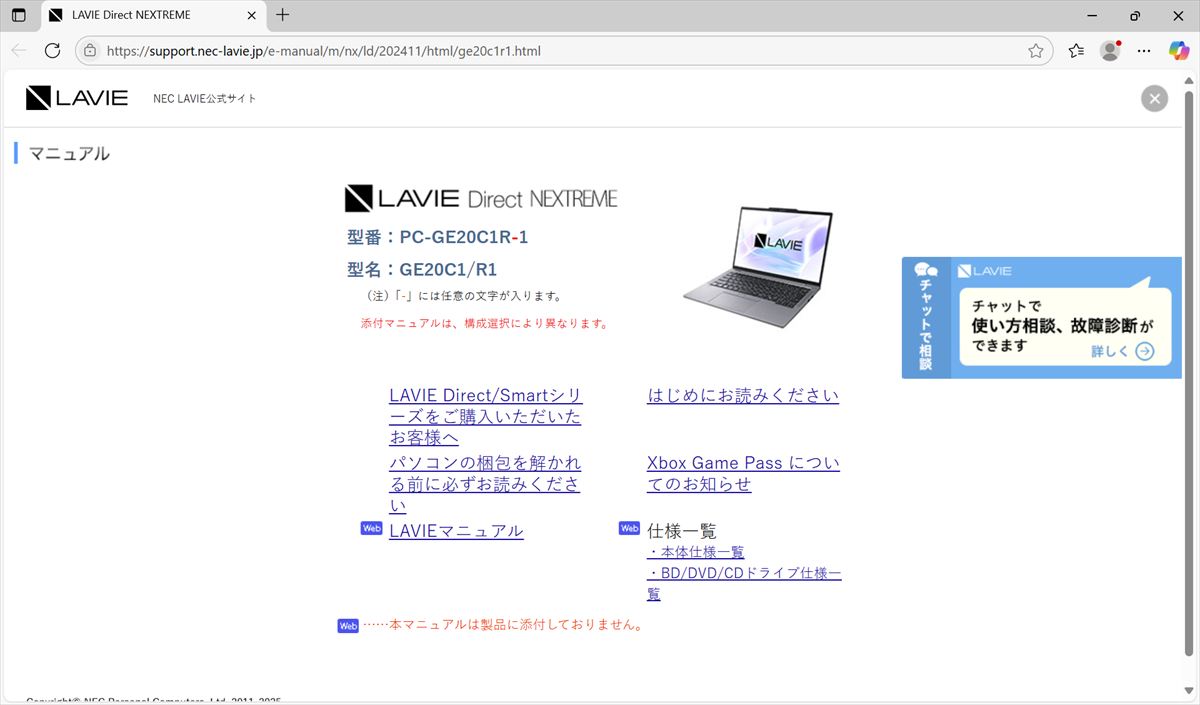The image size is (1200, 705).
Task: Click the red 添付マニュアル note text
Action: click(x=484, y=323)
